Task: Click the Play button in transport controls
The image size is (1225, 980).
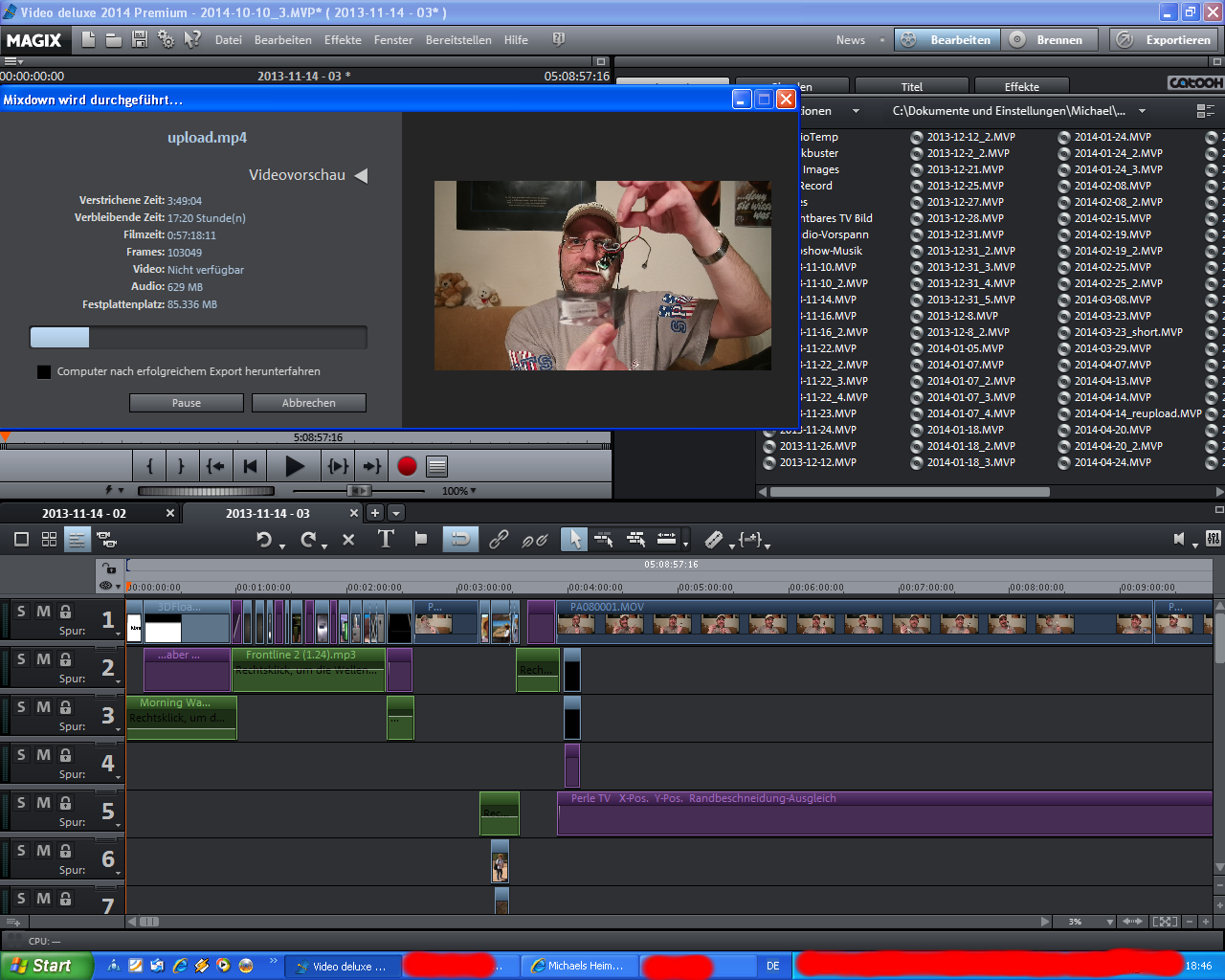Action: click(x=294, y=466)
